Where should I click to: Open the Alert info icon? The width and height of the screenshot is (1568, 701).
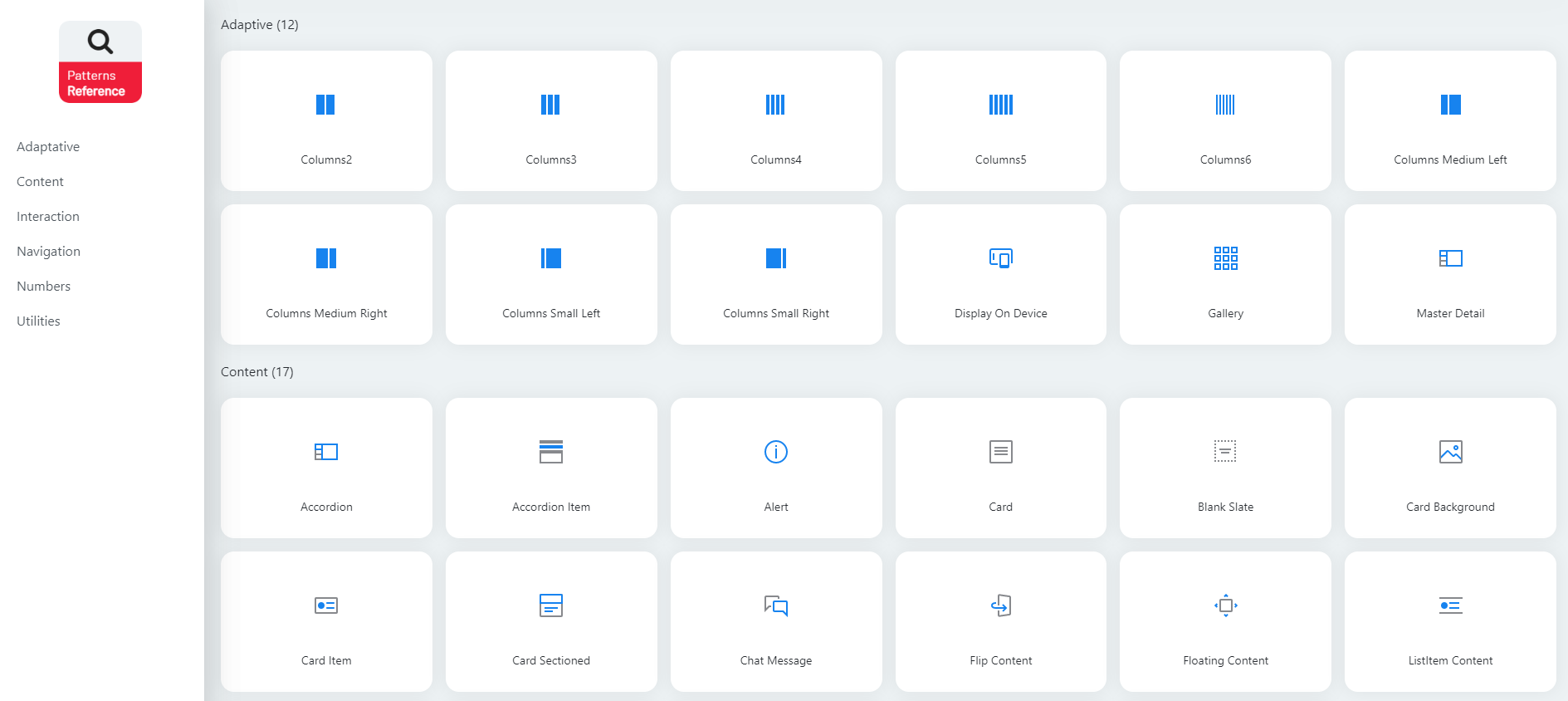pyautogui.click(x=776, y=452)
